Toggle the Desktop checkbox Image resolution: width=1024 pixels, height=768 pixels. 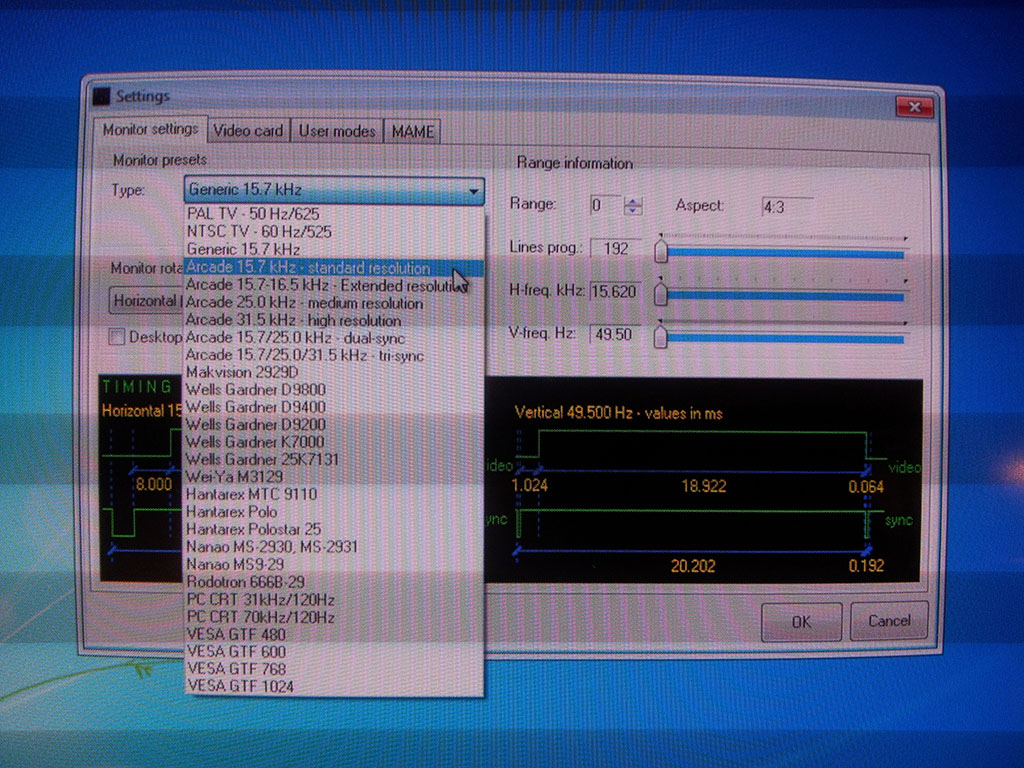pos(117,337)
